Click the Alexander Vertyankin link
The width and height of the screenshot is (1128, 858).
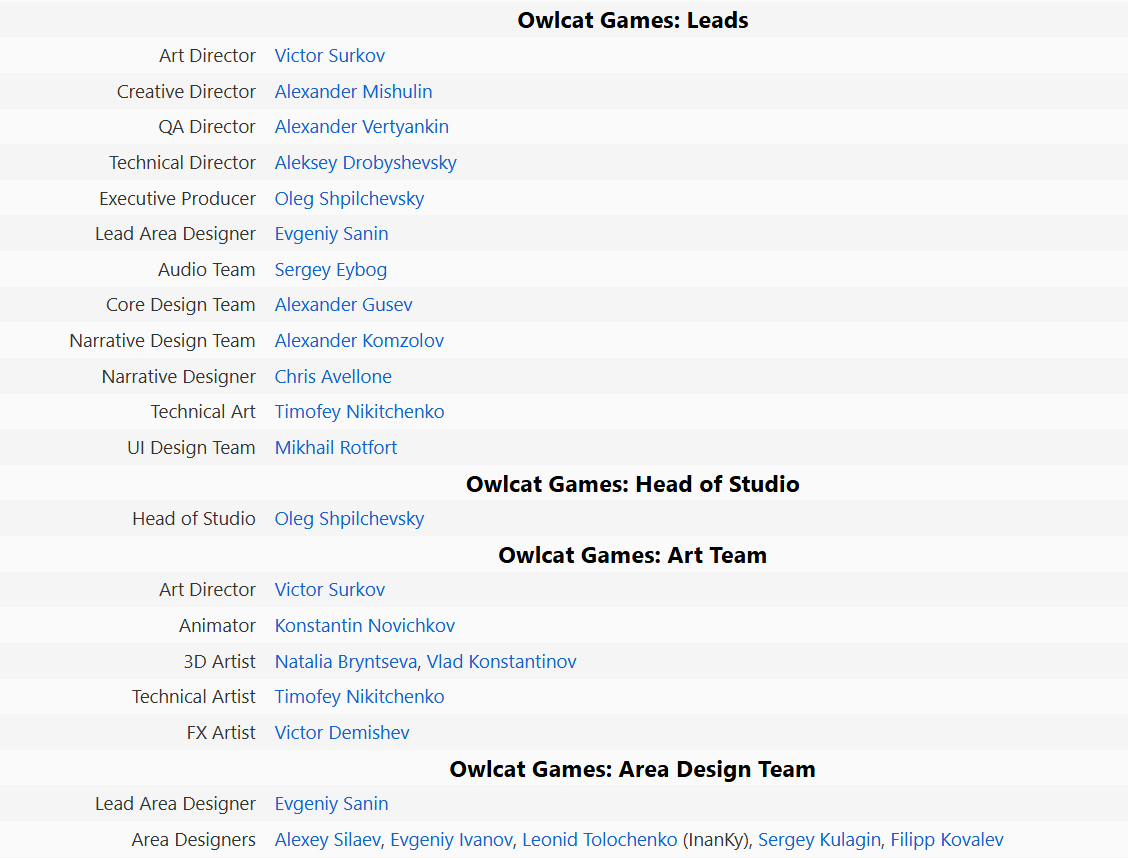(362, 127)
